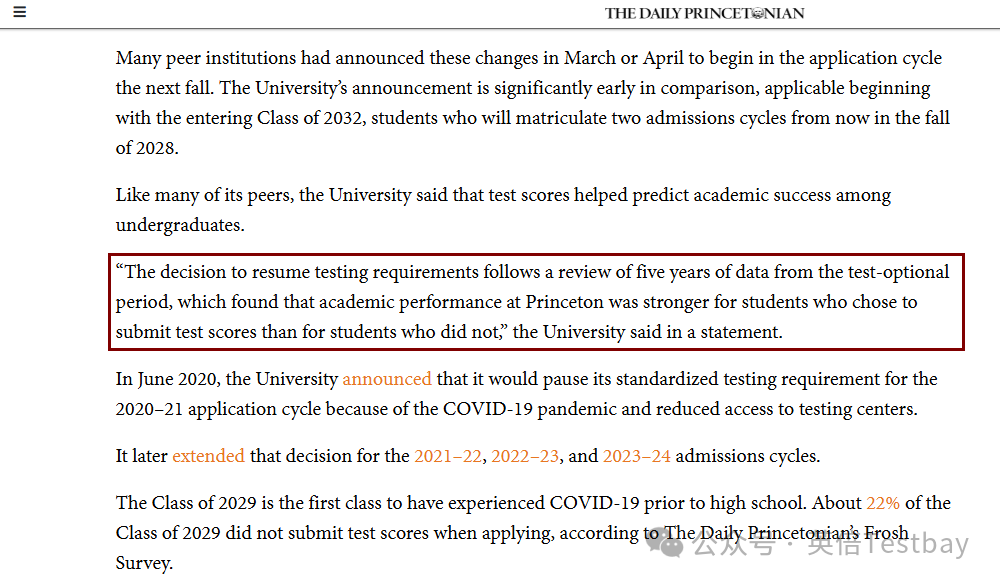Follow the orange "extended" link
Viewport: 1000px width, 583px height.
(208, 456)
